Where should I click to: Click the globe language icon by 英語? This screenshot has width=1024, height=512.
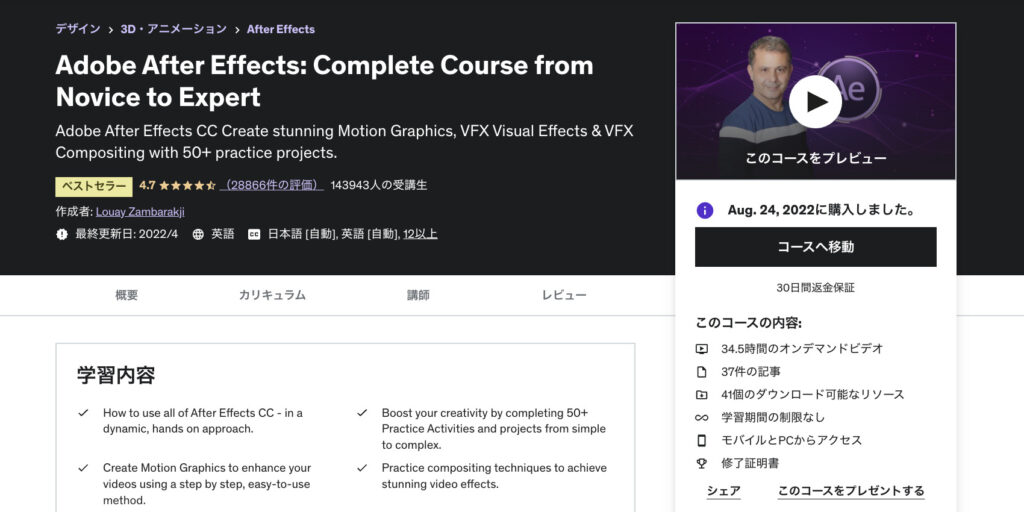click(x=198, y=234)
